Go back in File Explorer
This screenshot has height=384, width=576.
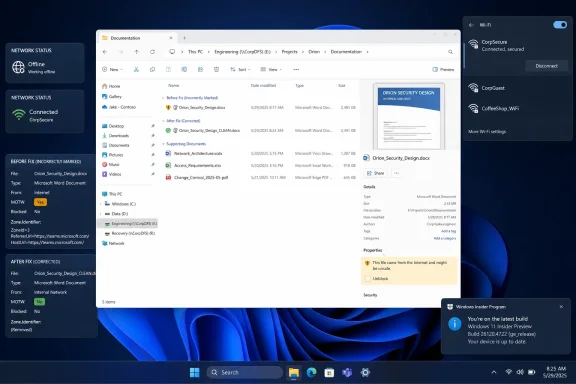[105, 52]
